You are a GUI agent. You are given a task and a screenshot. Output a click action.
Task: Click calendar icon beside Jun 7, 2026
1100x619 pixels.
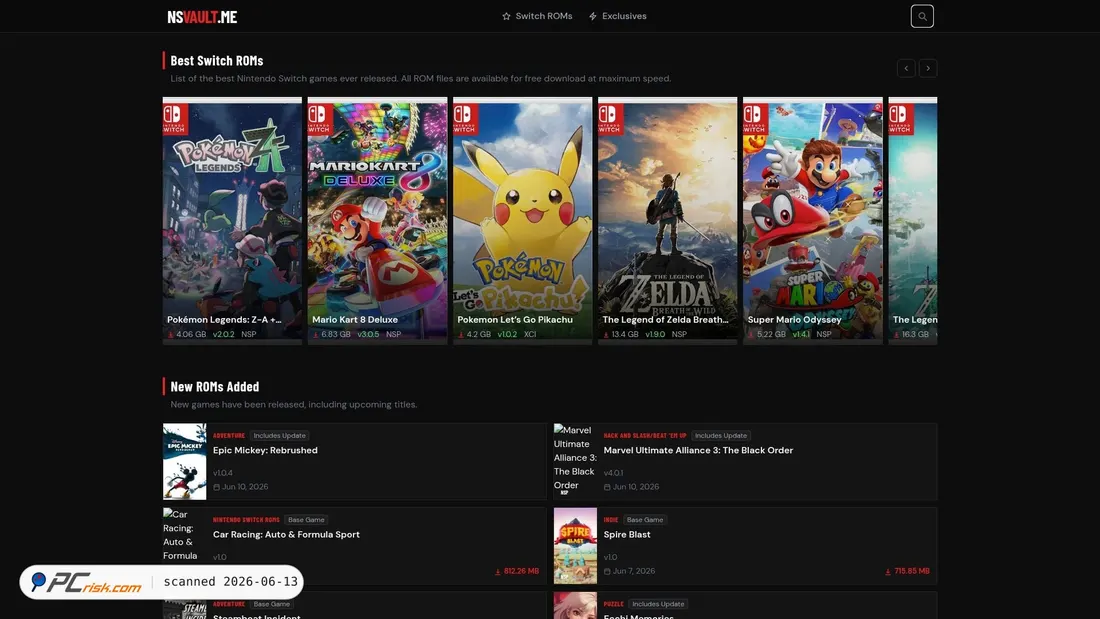coord(607,571)
